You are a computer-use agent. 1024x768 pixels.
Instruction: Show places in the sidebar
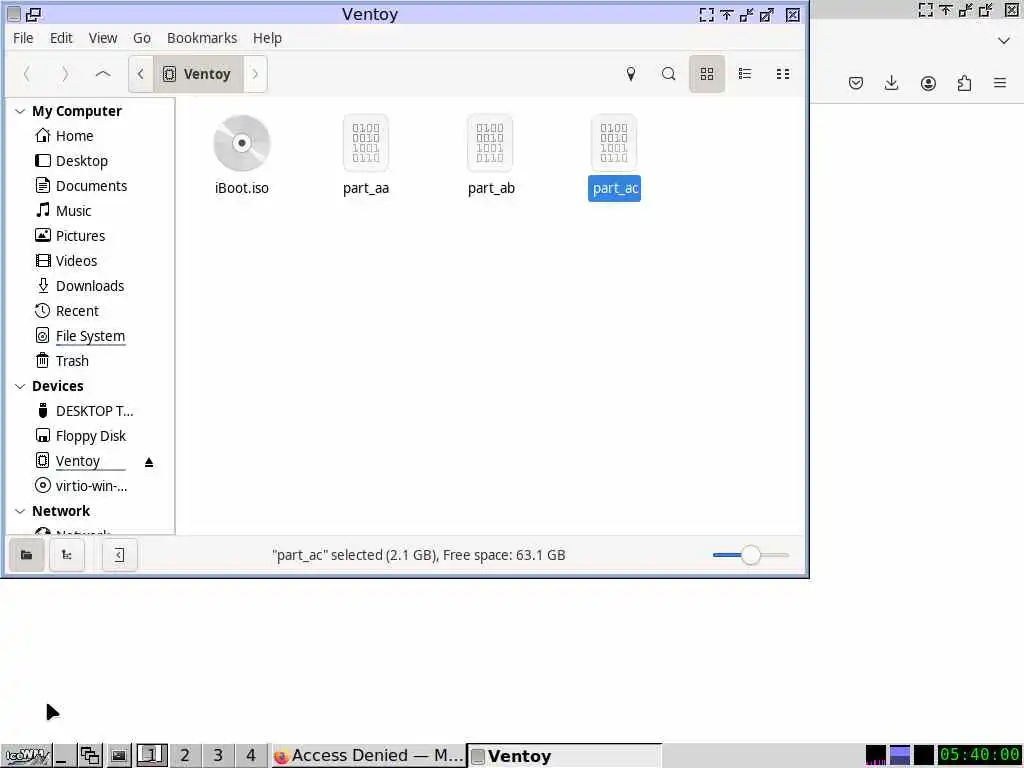[27, 555]
